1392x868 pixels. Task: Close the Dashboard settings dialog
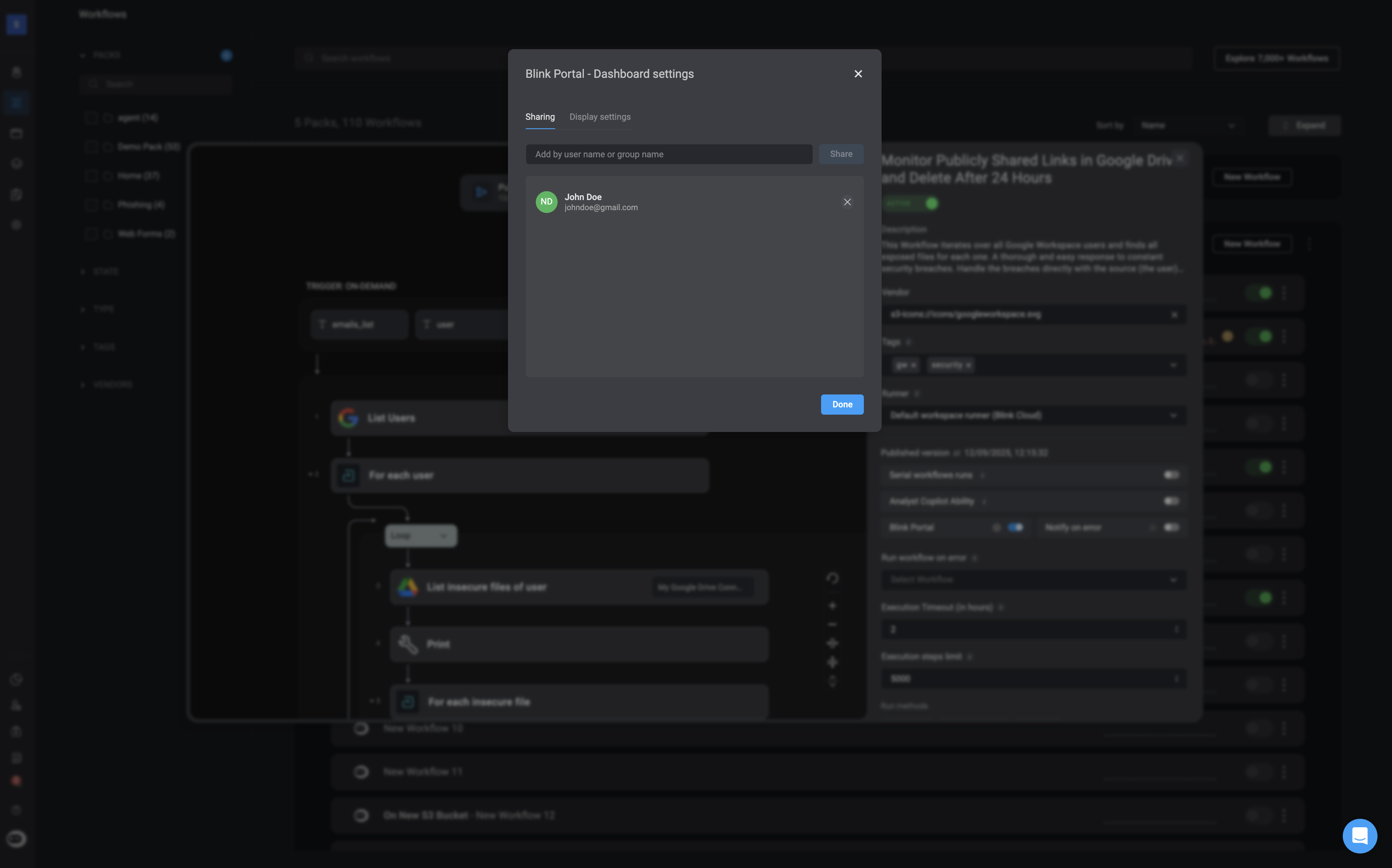point(858,73)
